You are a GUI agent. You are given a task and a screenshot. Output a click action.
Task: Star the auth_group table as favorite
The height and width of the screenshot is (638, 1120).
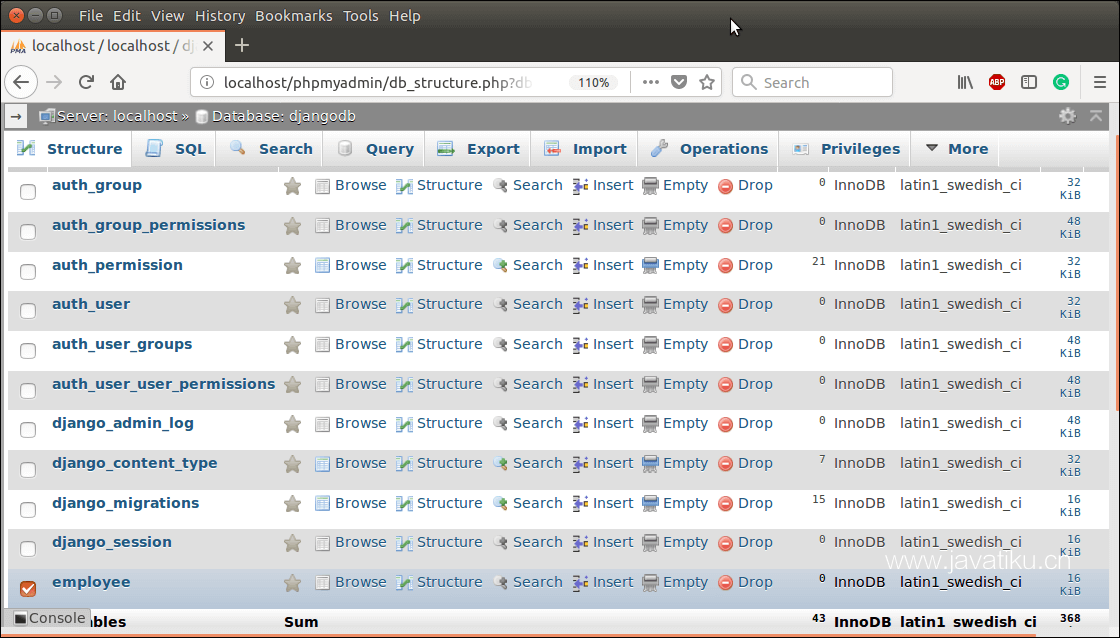click(x=292, y=186)
